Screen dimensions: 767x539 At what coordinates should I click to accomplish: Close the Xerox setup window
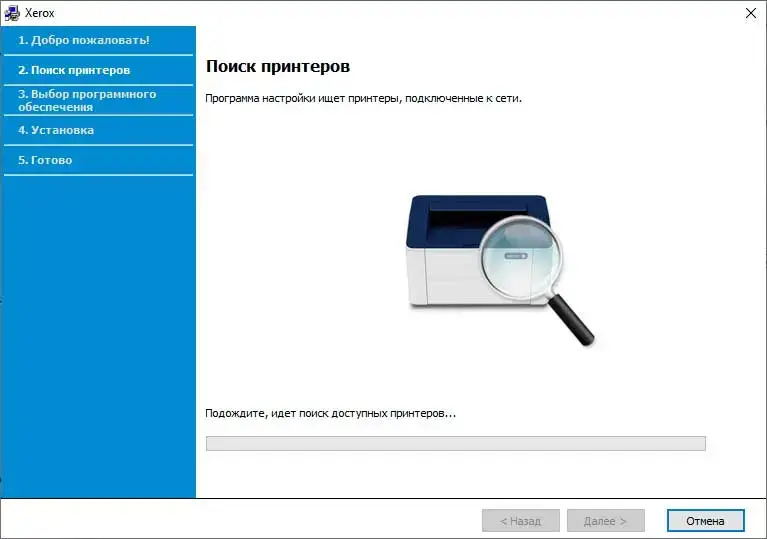(x=751, y=13)
